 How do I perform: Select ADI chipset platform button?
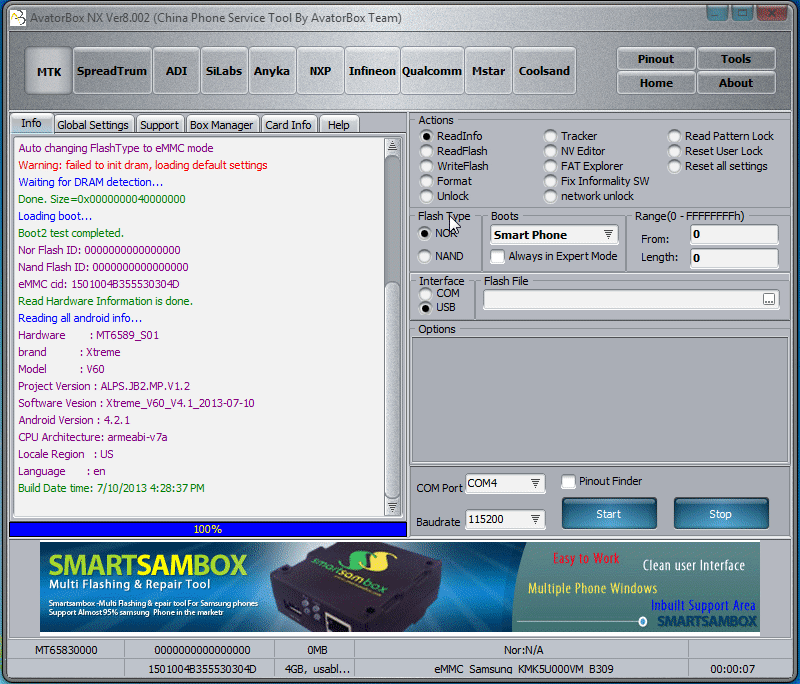(x=177, y=71)
